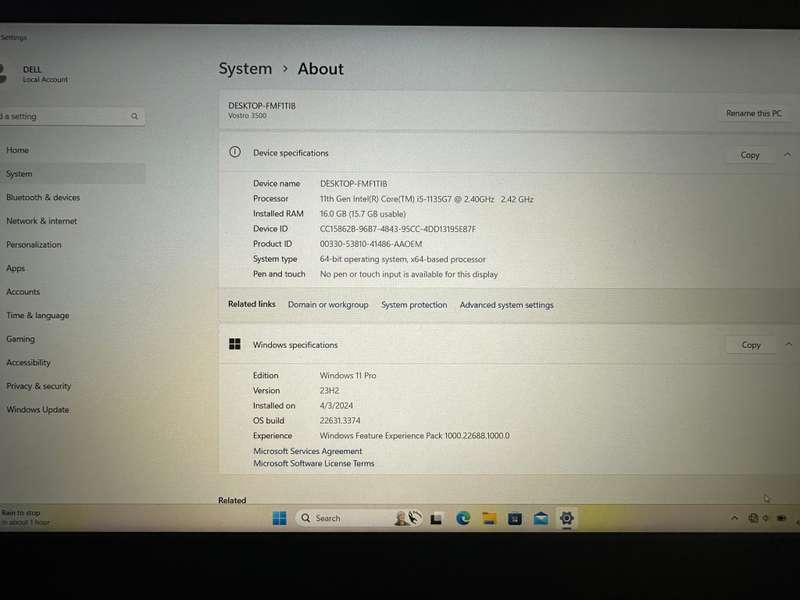Open Personalization settings

34,244
